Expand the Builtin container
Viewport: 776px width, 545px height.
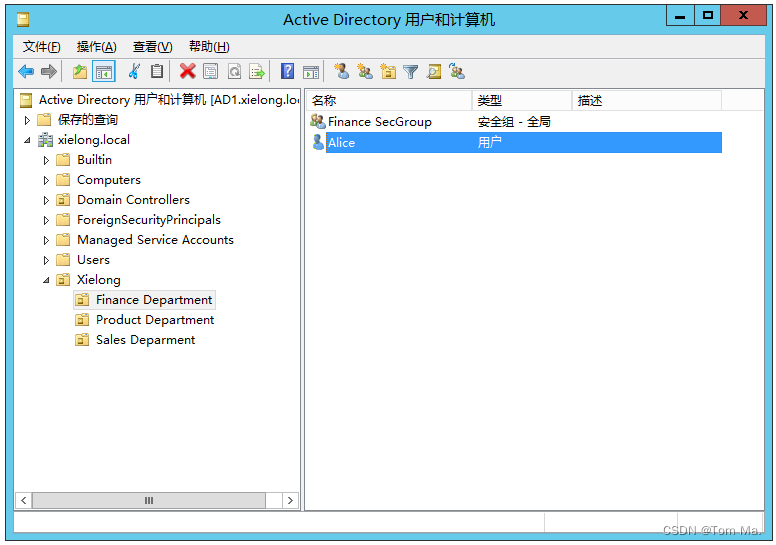pos(46,160)
